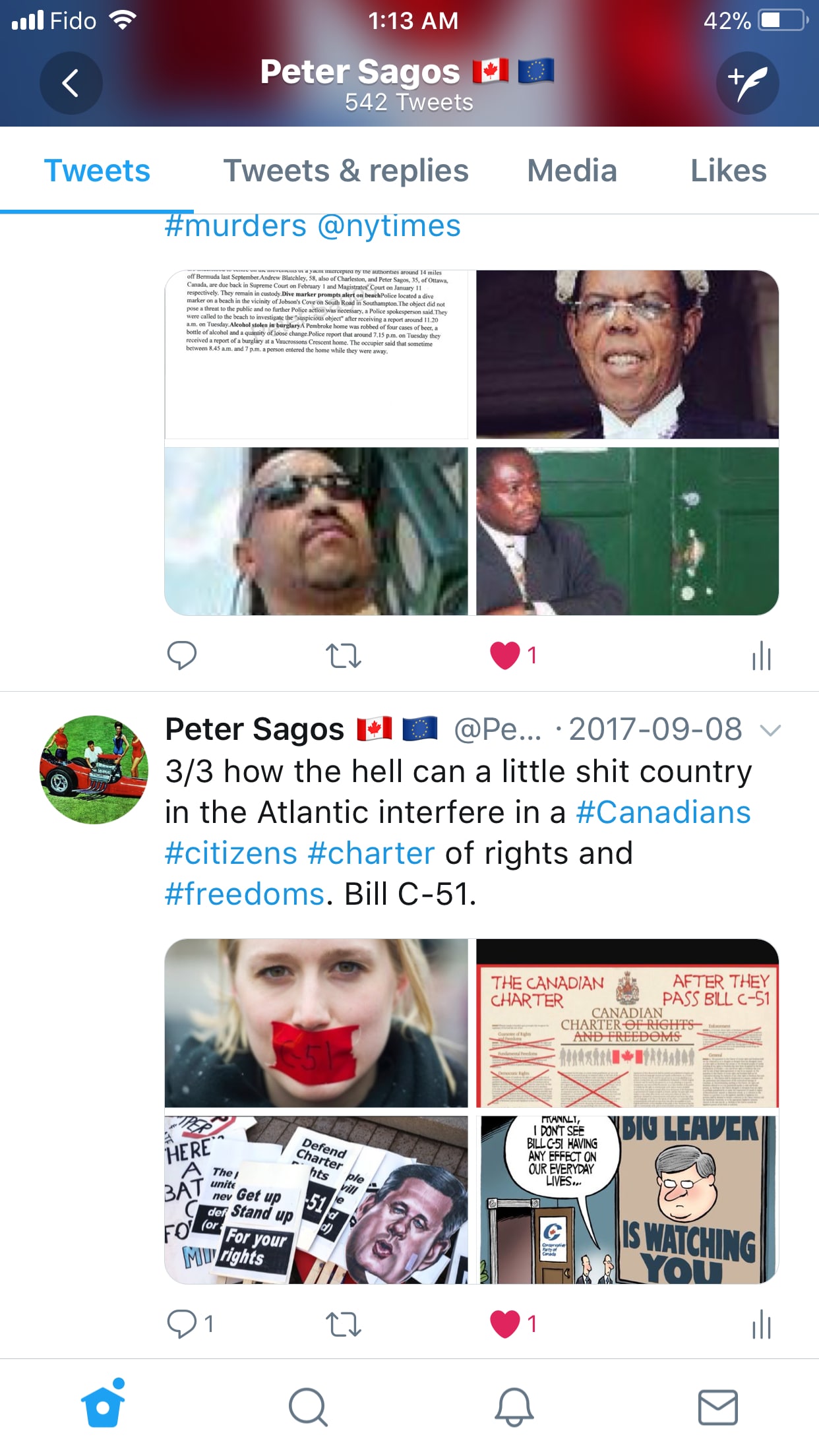Expand tweet options chevron beside 2017-09-08
This screenshot has width=819, height=1456.
[770, 730]
